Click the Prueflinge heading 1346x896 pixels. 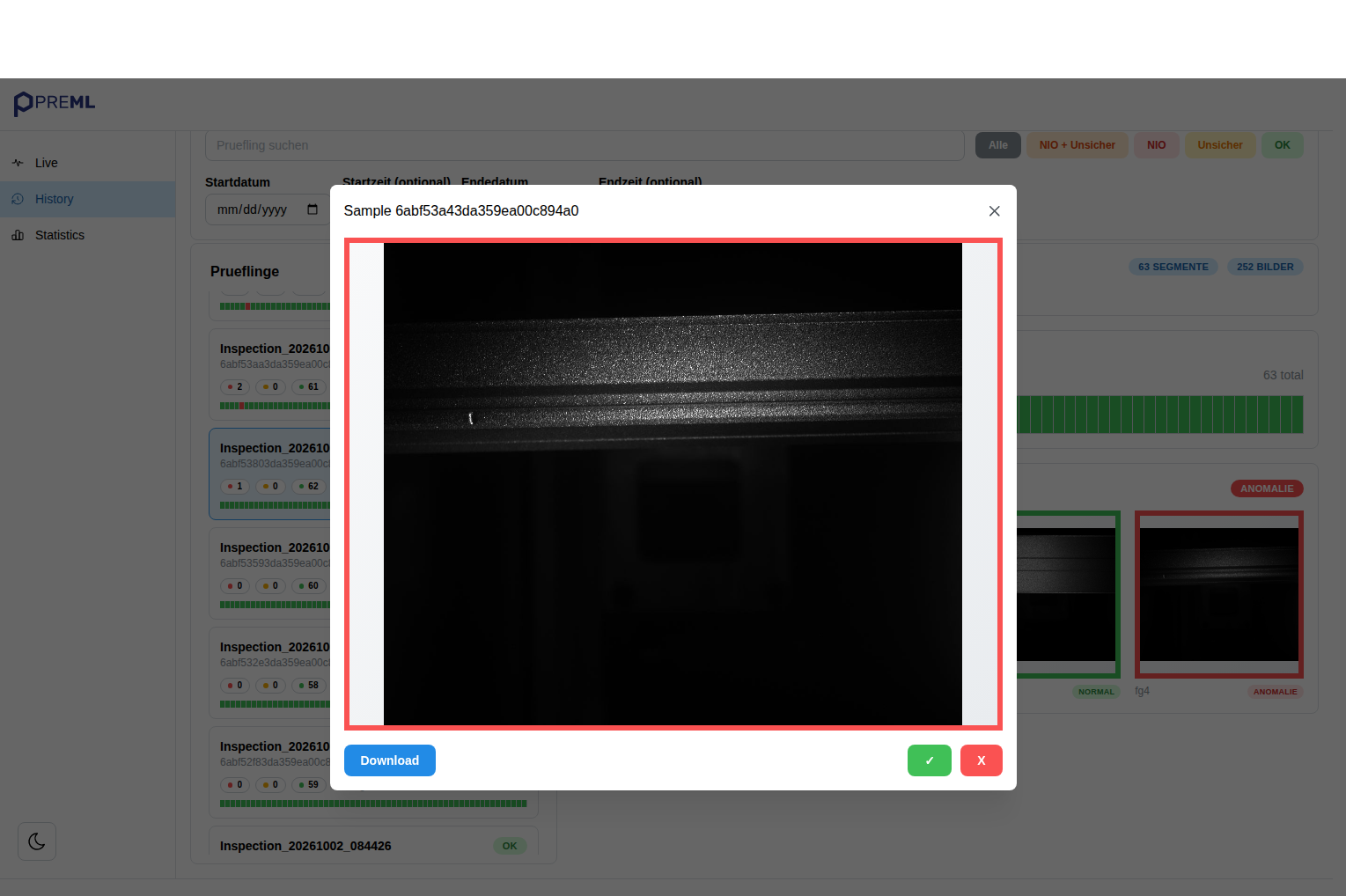(245, 272)
